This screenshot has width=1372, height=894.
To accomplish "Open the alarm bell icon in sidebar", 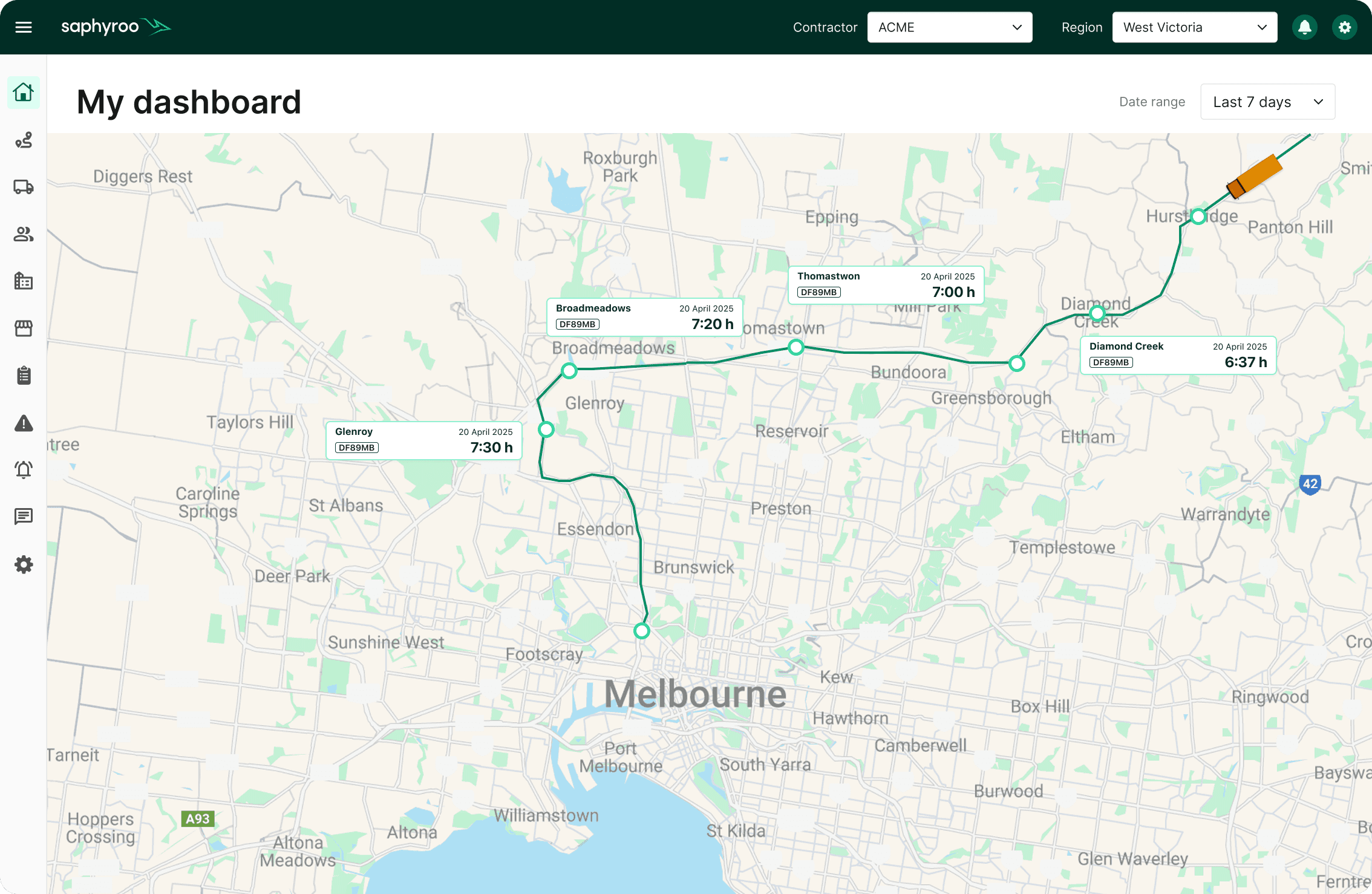I will (23, 469).
